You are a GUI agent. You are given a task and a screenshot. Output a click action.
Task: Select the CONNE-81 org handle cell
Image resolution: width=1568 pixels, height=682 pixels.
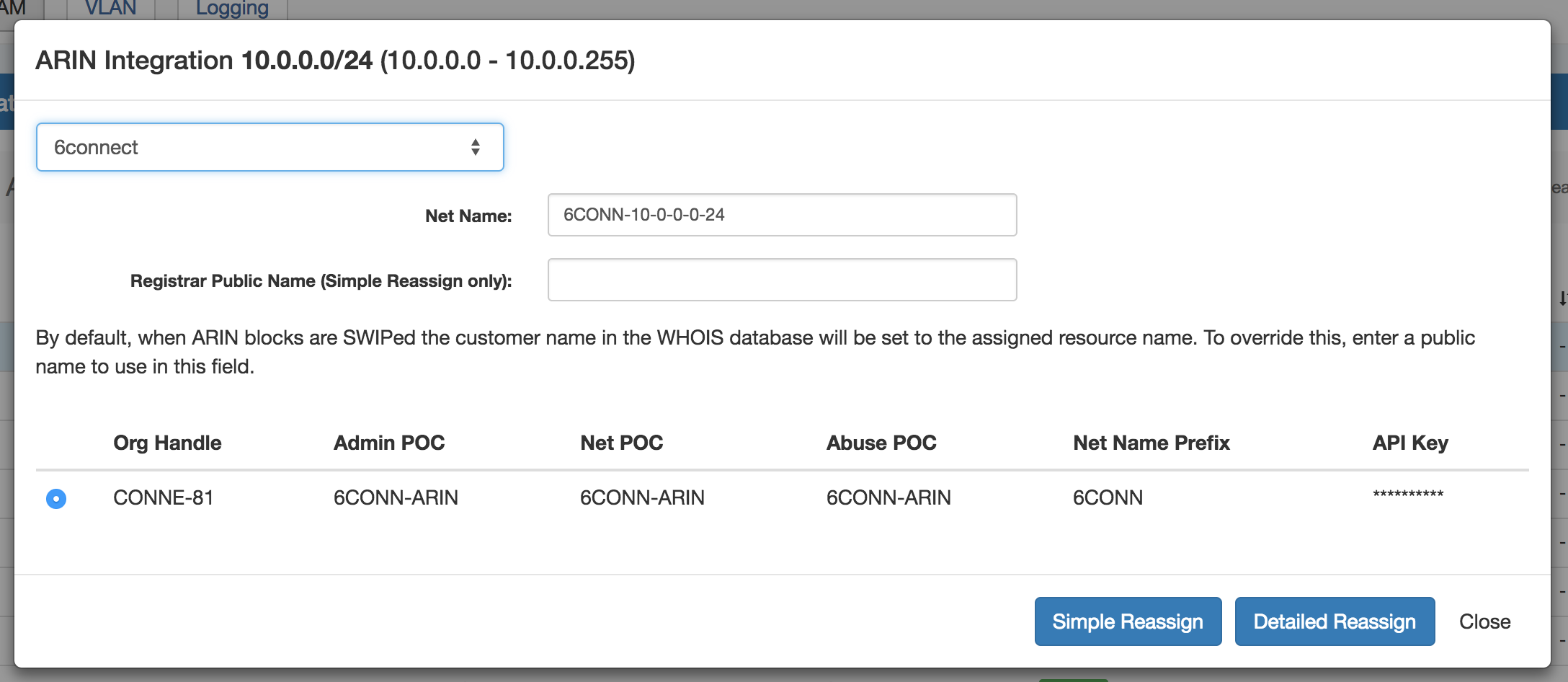click(164, 497)
